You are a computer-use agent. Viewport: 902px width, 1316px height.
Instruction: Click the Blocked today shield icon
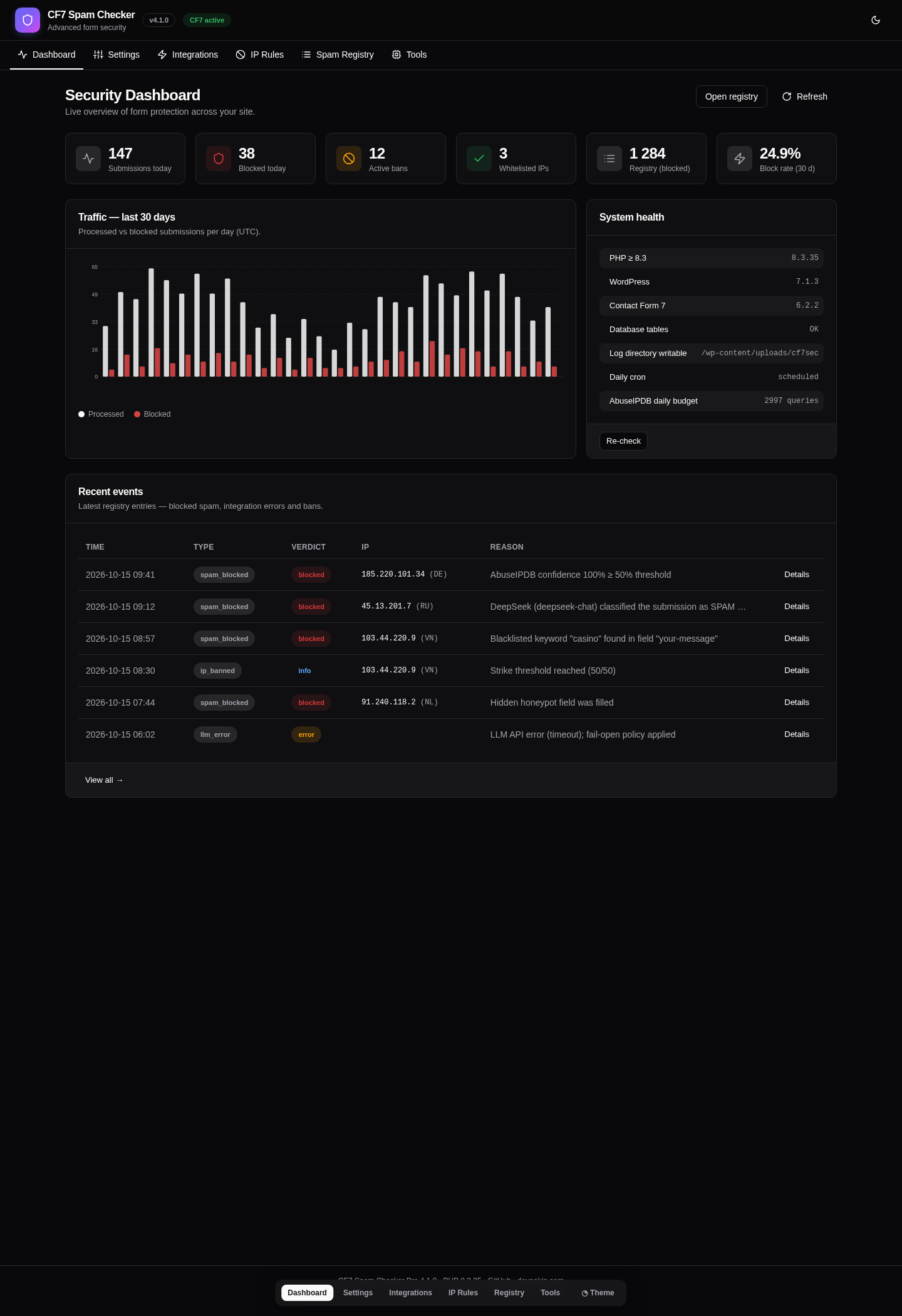(219, 159)
